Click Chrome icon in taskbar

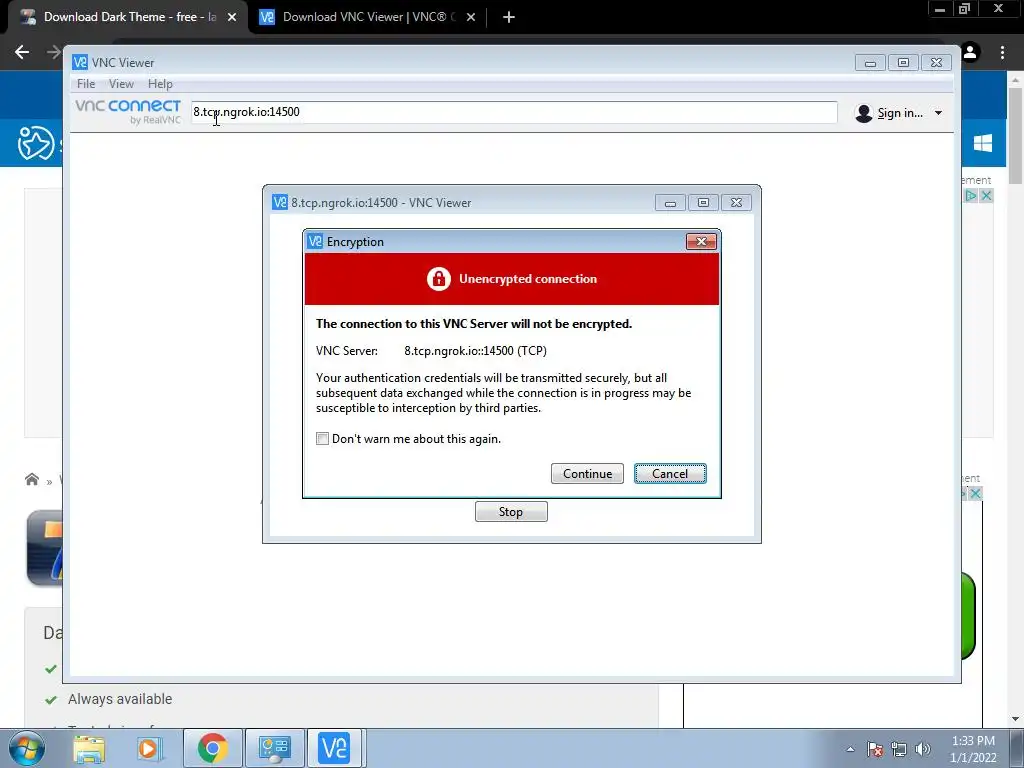pyautogui.click(x=213, y=748)
